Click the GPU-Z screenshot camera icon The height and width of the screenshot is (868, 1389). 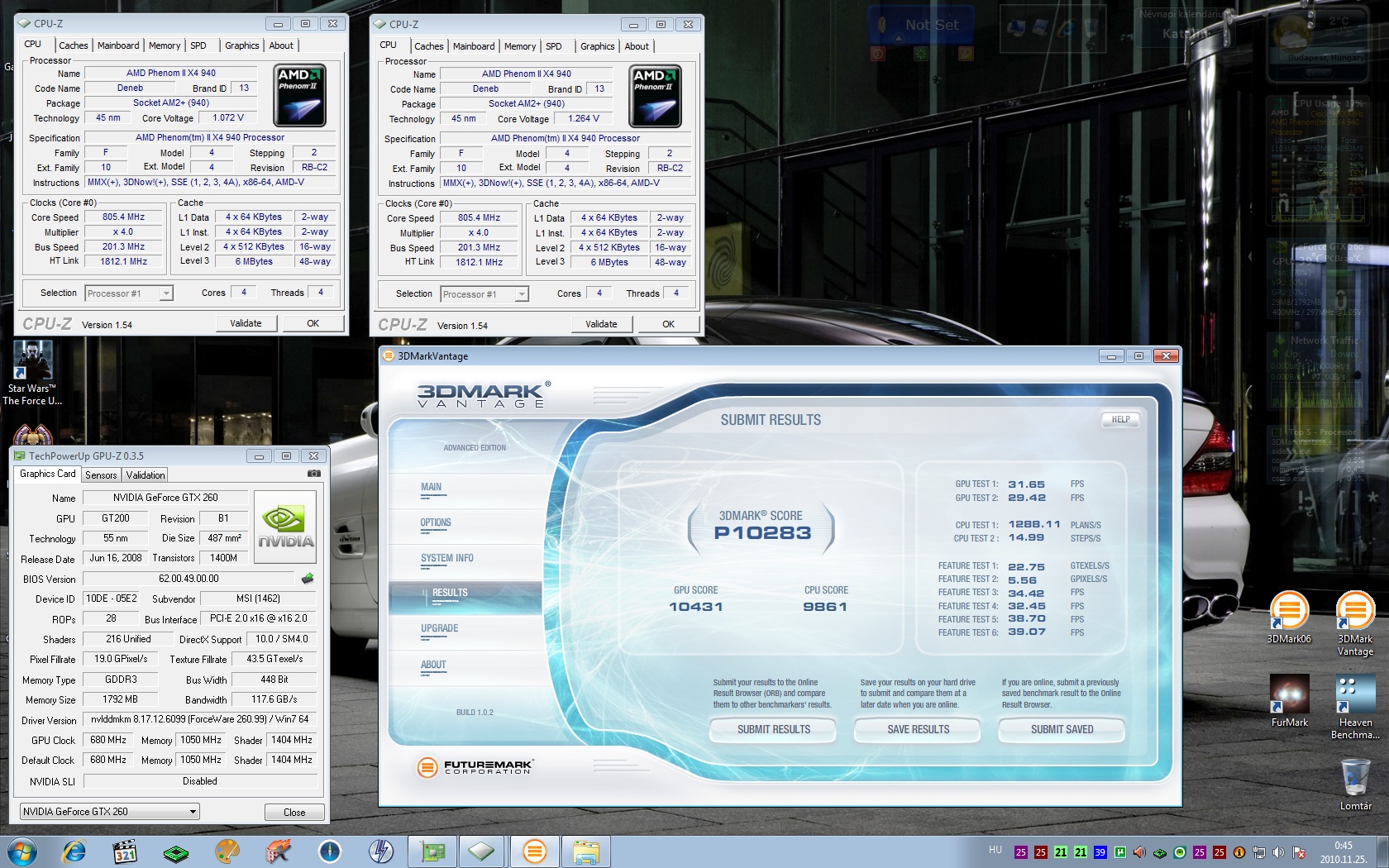click(x=314, y=474)
